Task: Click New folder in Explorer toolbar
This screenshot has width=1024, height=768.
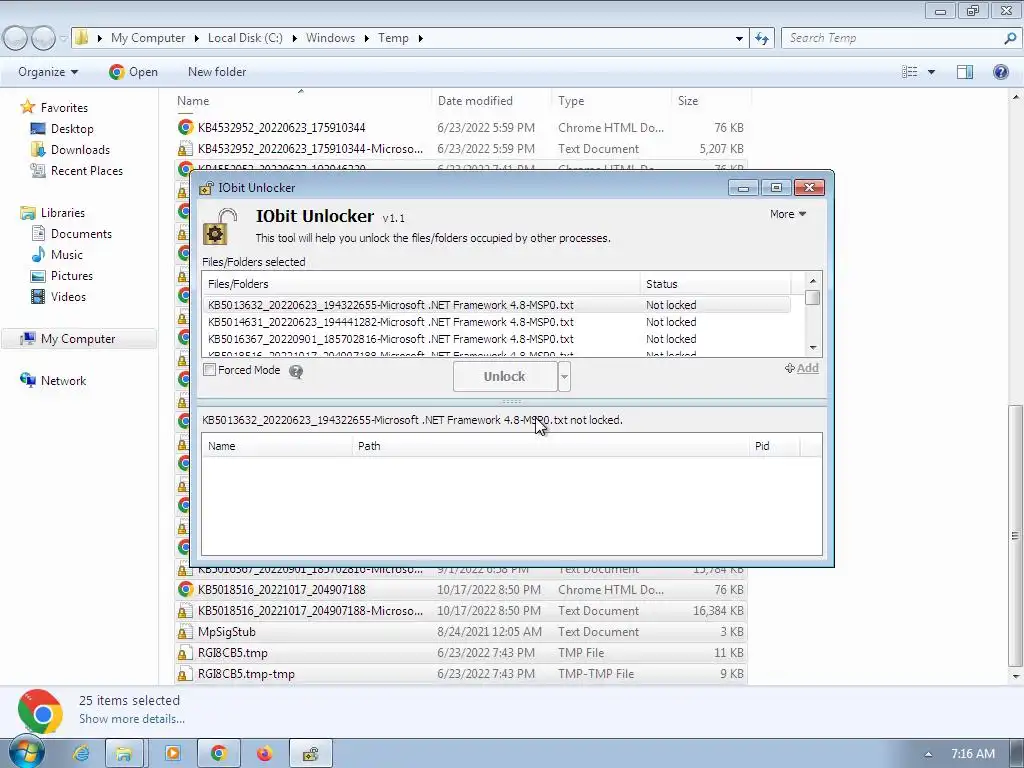Action: 217,72
